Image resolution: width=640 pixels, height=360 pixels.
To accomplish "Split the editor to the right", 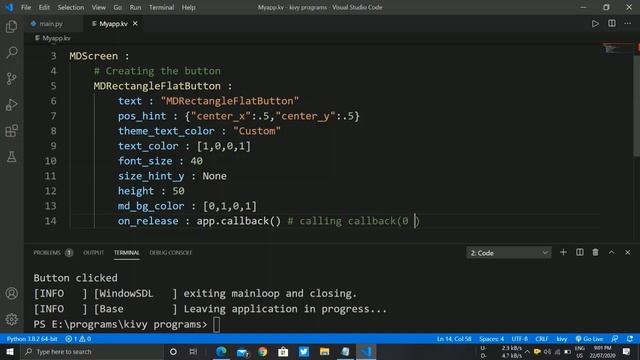I will [611, 24].
